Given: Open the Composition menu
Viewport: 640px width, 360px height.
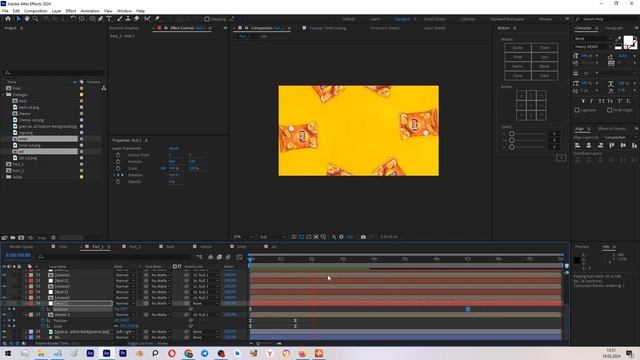Looking at the screenshot, I should [36, 11].
